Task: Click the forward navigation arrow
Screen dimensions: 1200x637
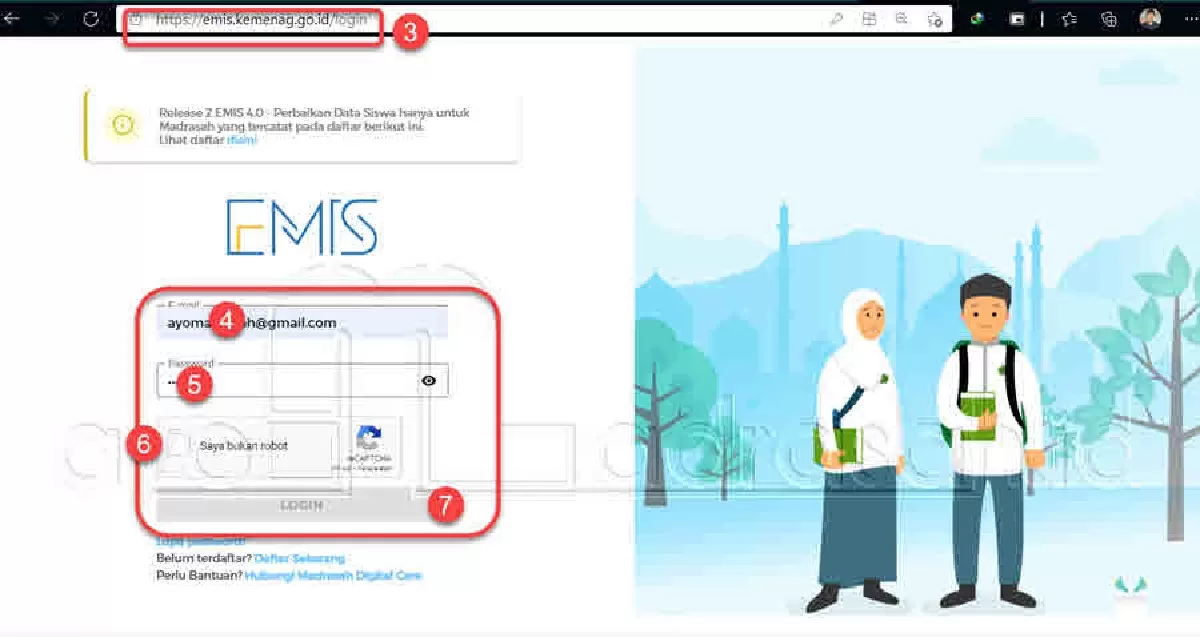Action: point(53,18)
